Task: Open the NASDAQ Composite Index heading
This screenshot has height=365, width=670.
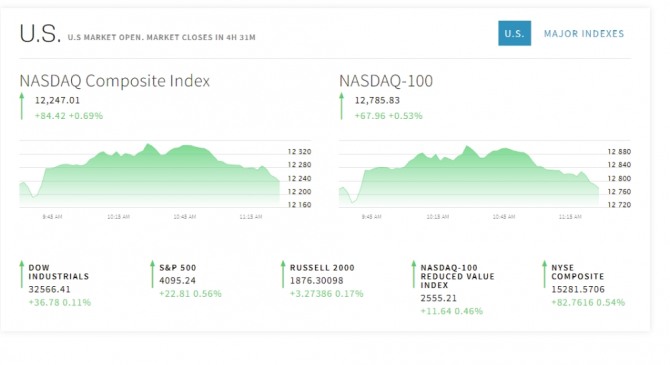Action: 115,81
